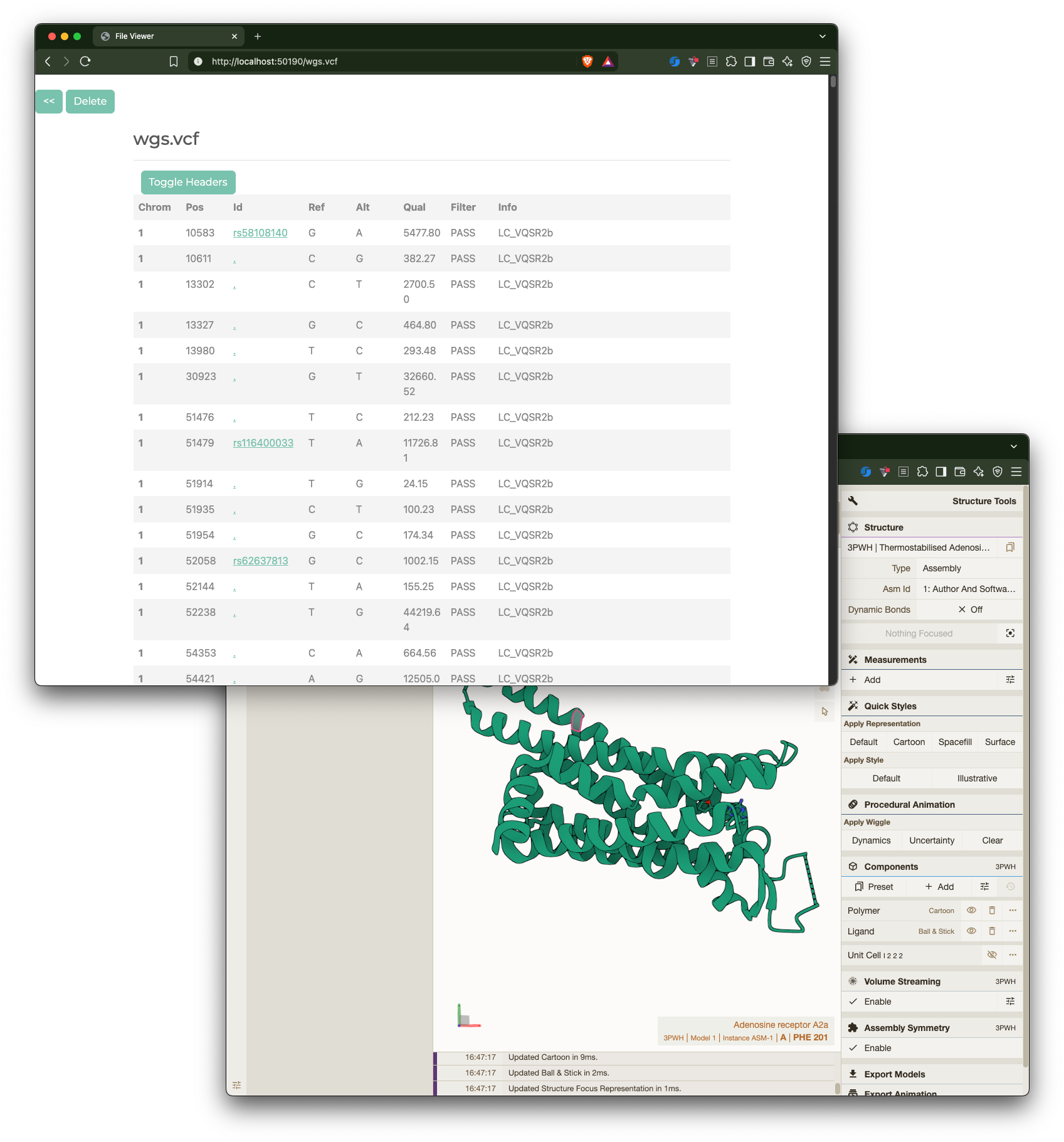The width and height of the screenshot is (1064, 1142).
Task: Open Measurements options sliders icon
Action: (x=1010, y=680)
